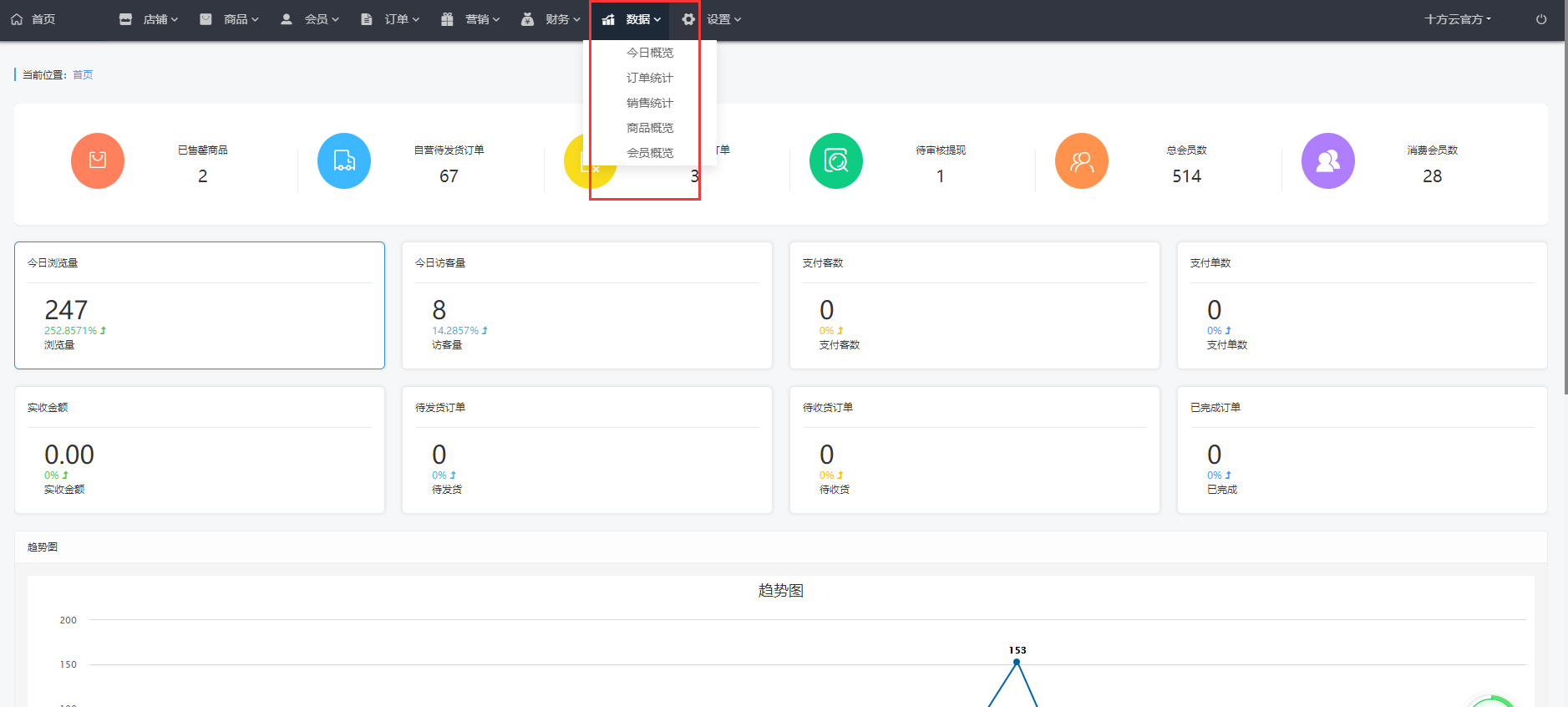1568x707 pixels.
Task: Click the 153 data point on trend chart
Action: coord(1017,662)
